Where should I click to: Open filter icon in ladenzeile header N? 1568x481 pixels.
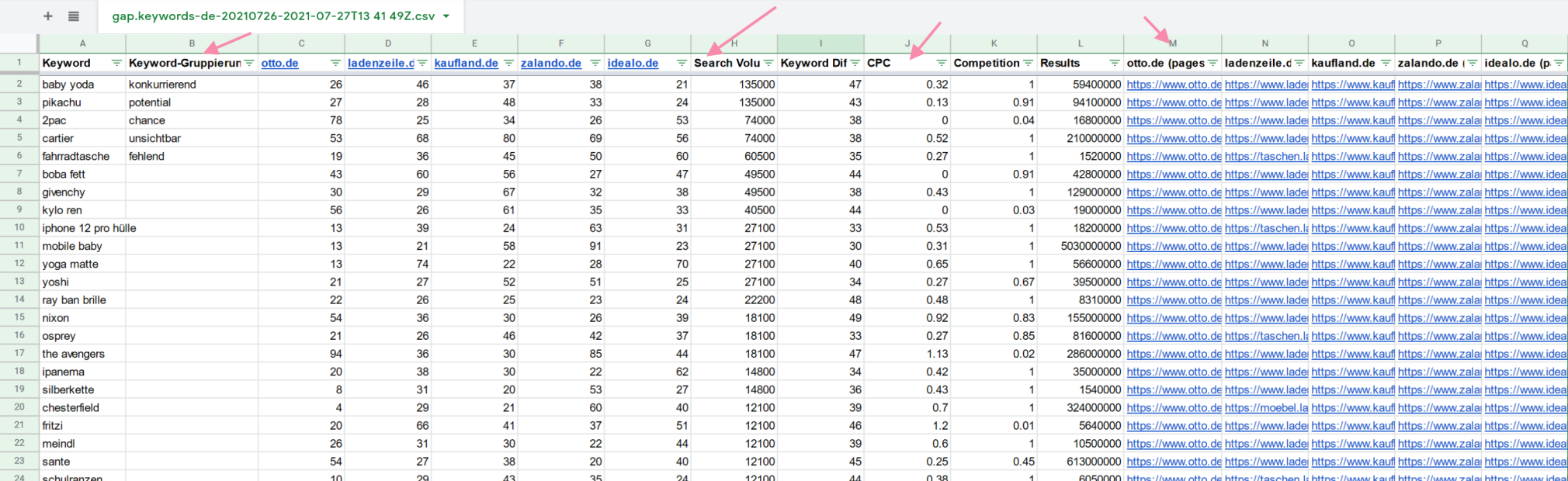click(1299, 63)
